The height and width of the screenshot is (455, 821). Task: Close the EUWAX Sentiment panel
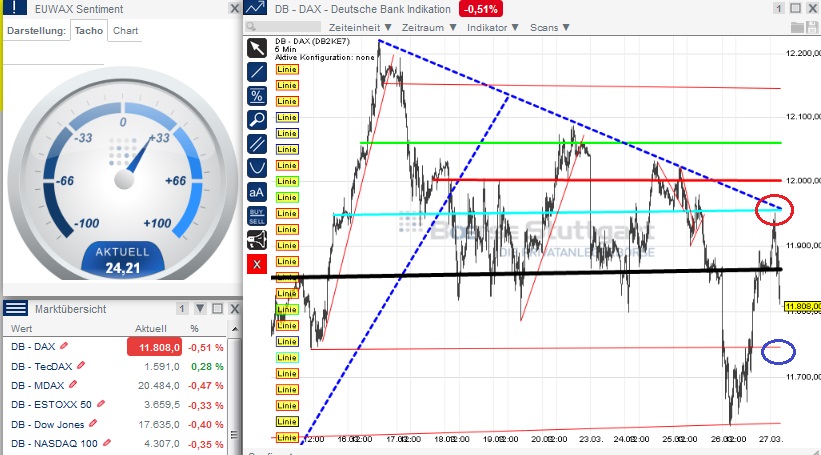click(235, 8)
